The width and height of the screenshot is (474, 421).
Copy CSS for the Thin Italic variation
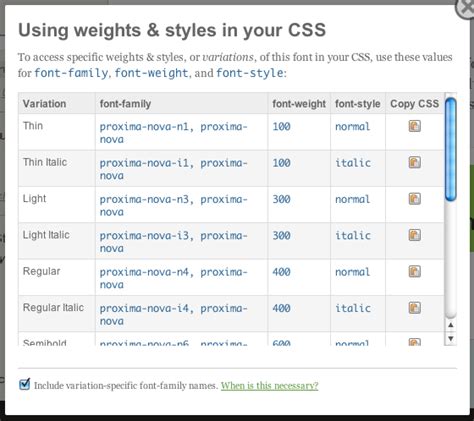click(x=415, y=163)
